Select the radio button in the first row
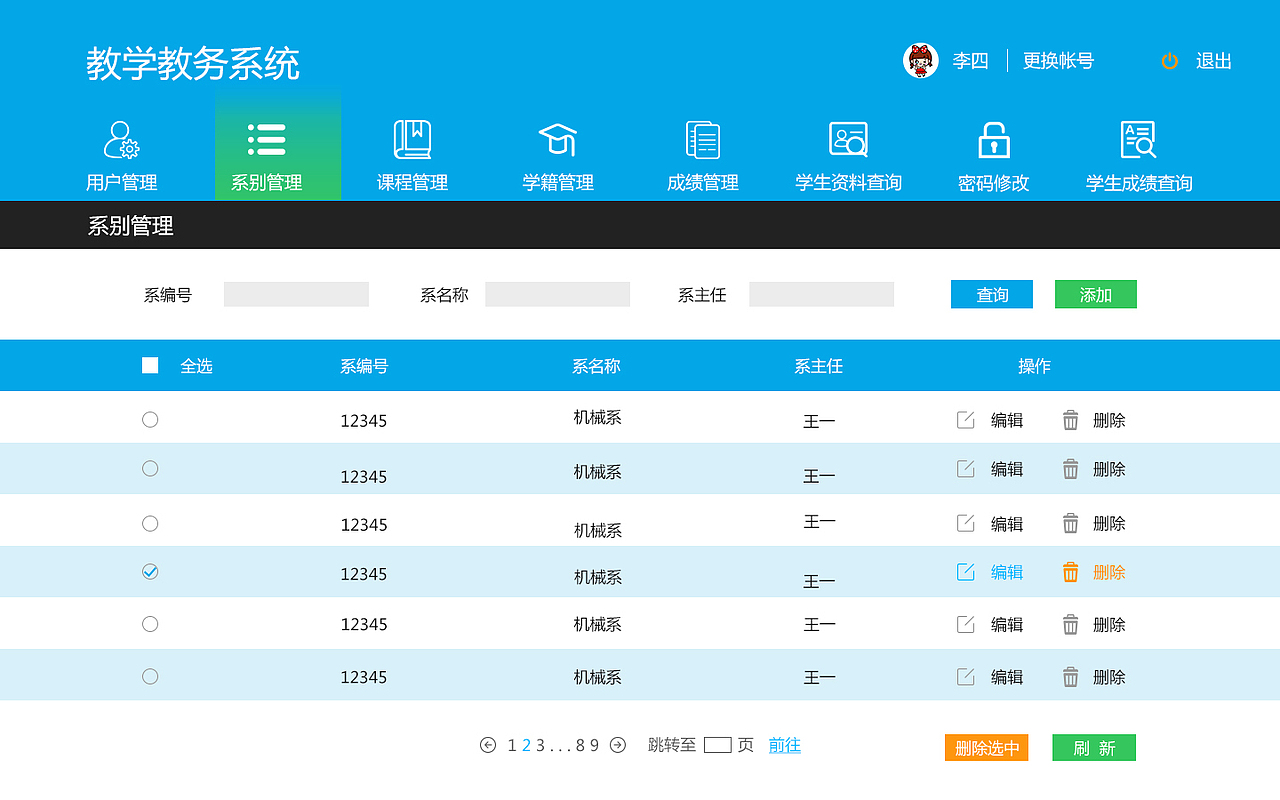The image size is (1280, 800). coord(150,419)
